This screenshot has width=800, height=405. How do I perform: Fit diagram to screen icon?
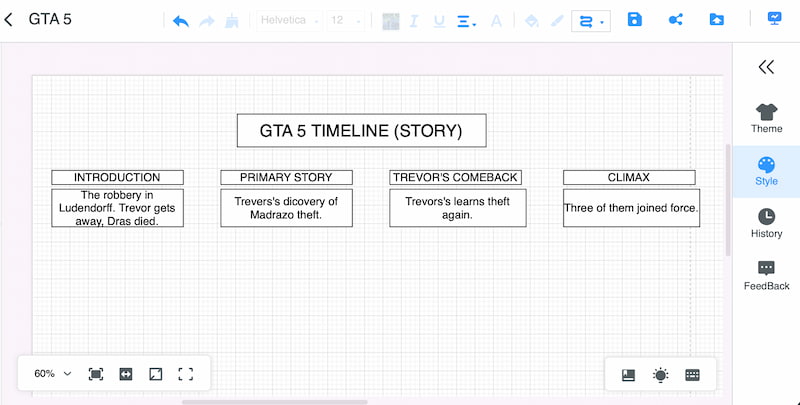coord(95,374)
